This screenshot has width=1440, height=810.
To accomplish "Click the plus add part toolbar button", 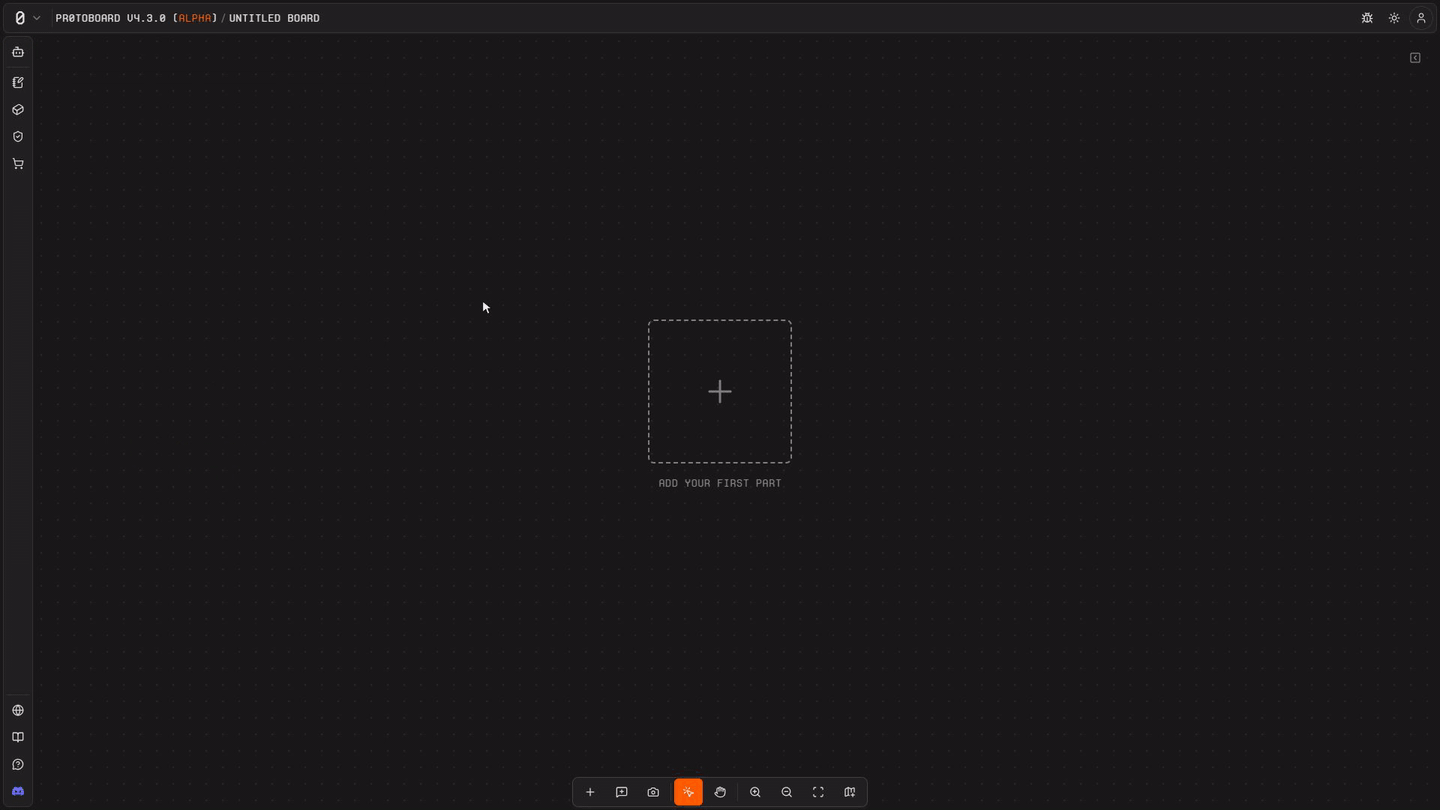I will pos(590,792).
